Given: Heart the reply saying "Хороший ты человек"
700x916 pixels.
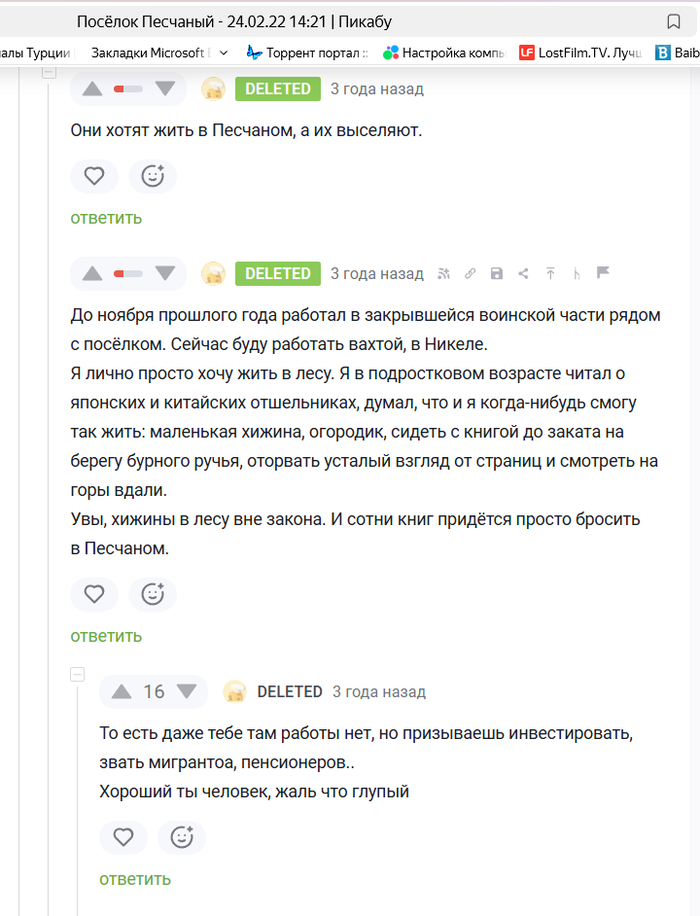Looking at the screenshot, I should 123,837.
